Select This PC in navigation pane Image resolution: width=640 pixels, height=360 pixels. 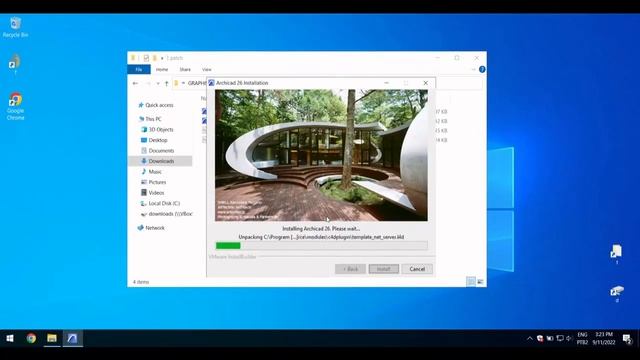click(150, 119)
